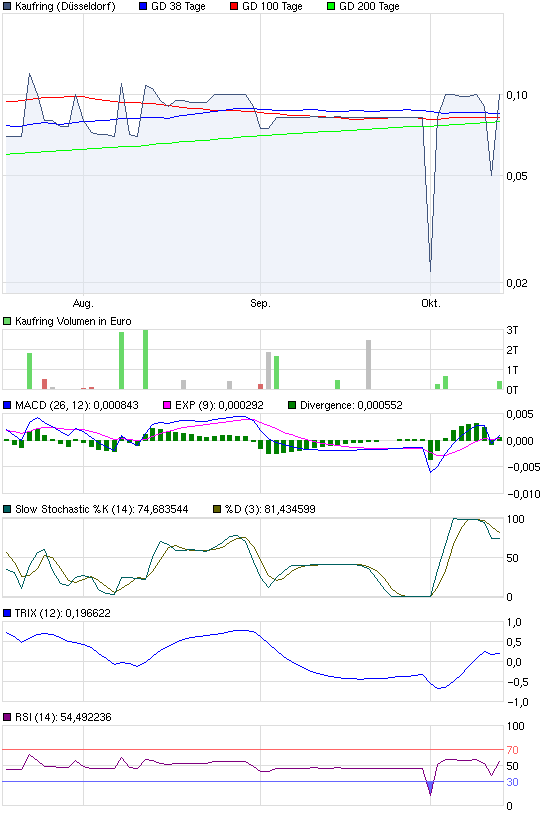Click the 'TRIX (12): 0,196622' label

[x=63, y=613]
